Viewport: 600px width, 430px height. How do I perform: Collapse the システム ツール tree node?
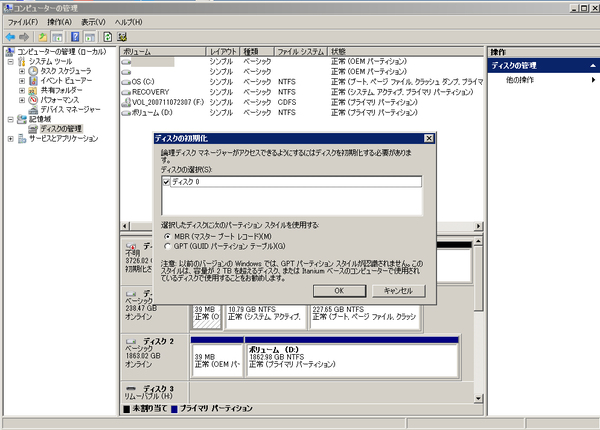(x=10, y=62)
